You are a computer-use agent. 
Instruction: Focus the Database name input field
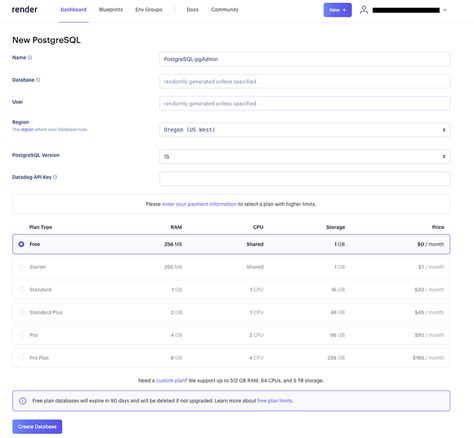pyautogui.click(x=304, y=81)
